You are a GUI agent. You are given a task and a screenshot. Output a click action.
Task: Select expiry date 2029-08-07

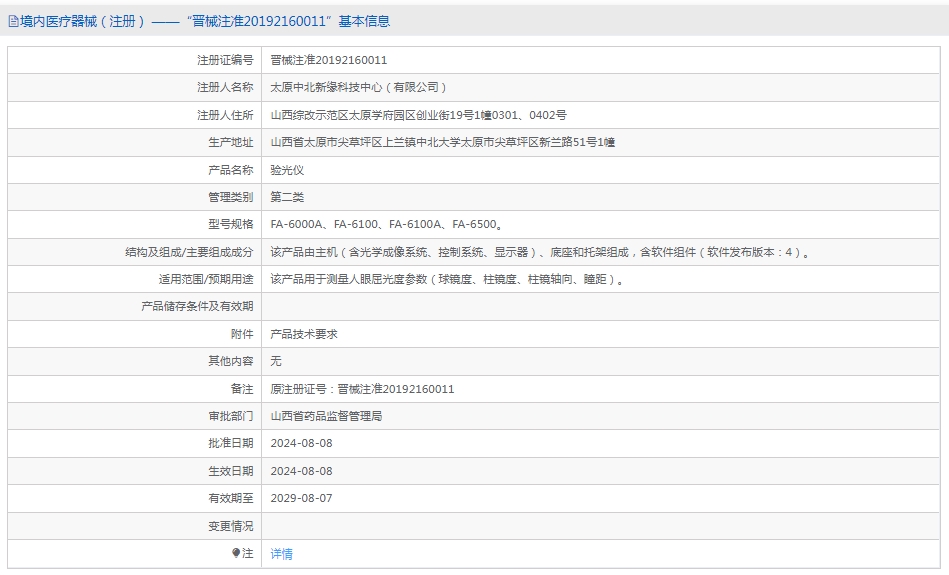(x=301, y=498)
